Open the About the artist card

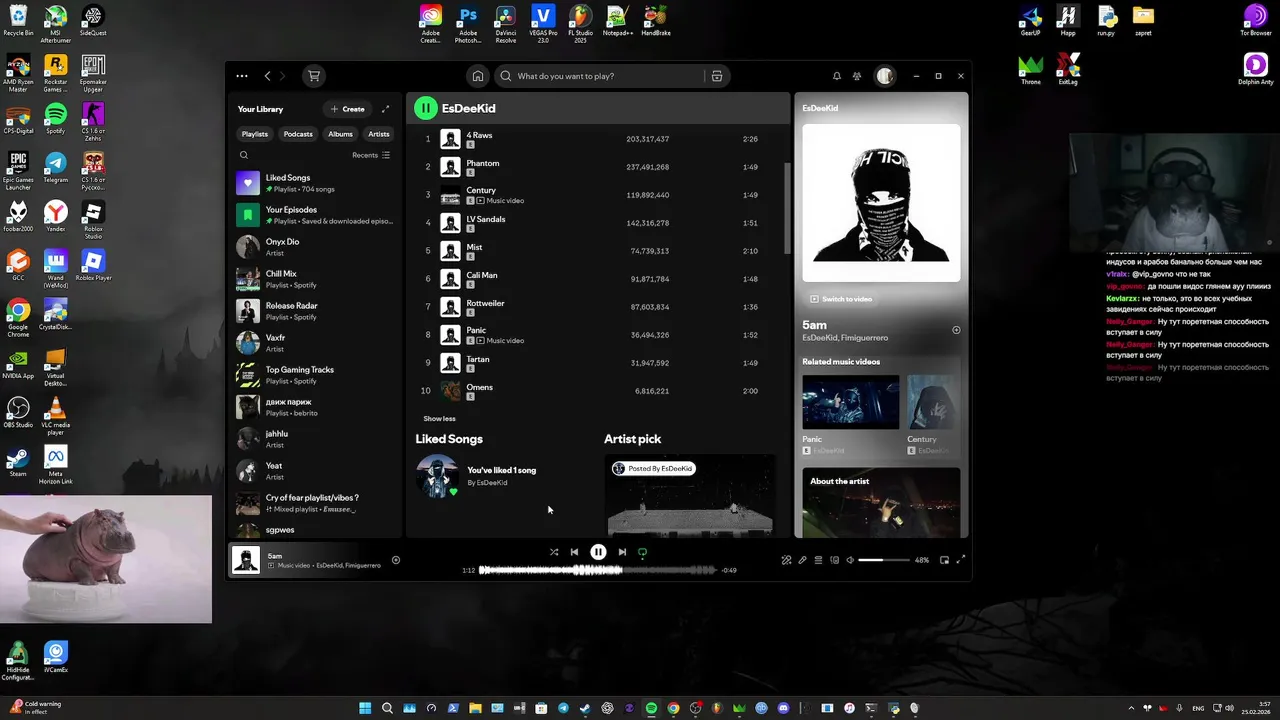click(881, 502)
